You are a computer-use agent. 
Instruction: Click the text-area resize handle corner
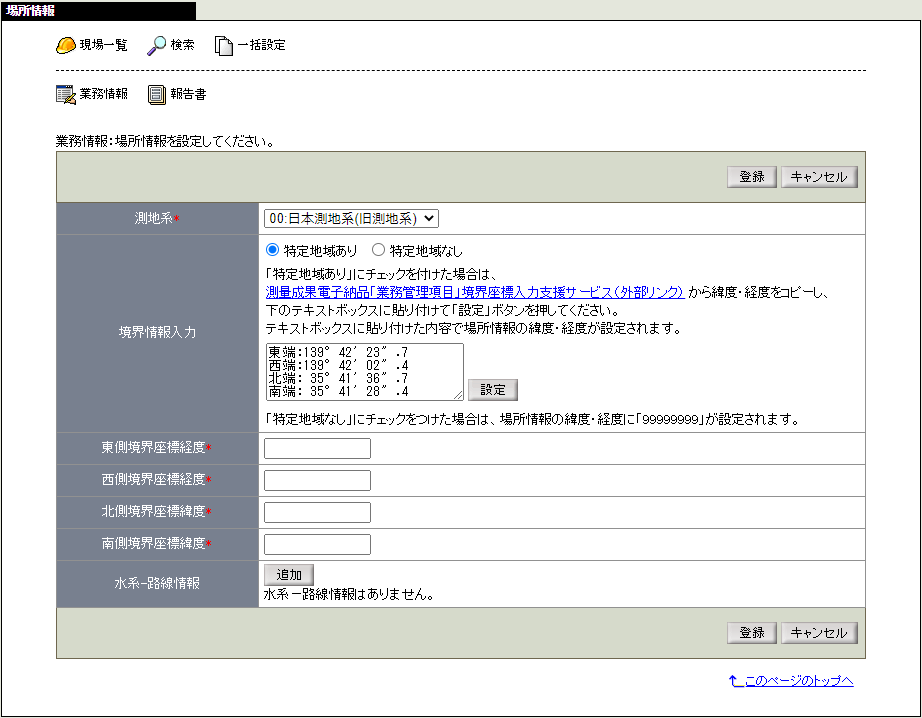point(458,396)
